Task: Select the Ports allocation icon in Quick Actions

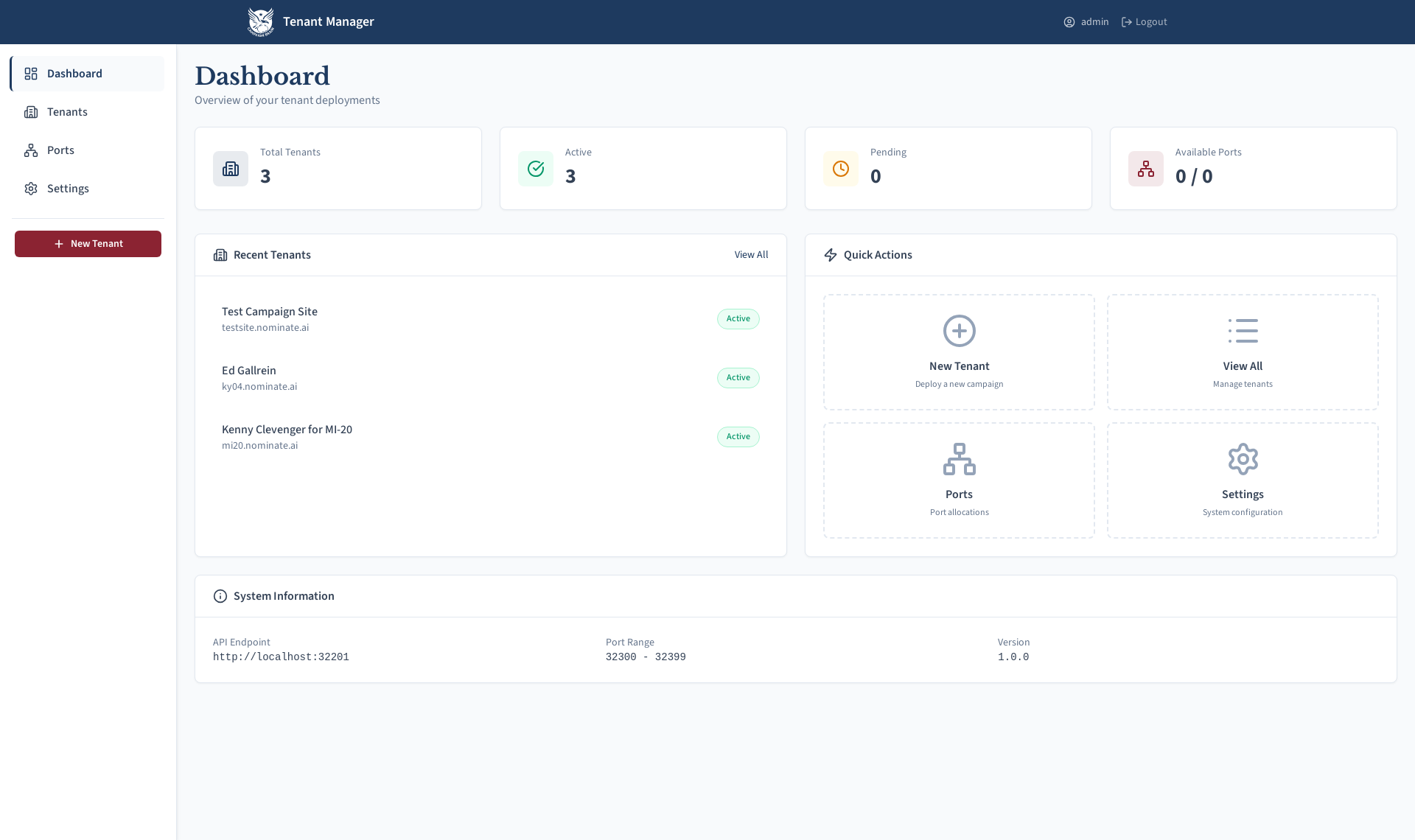Action: pos(959,458)
